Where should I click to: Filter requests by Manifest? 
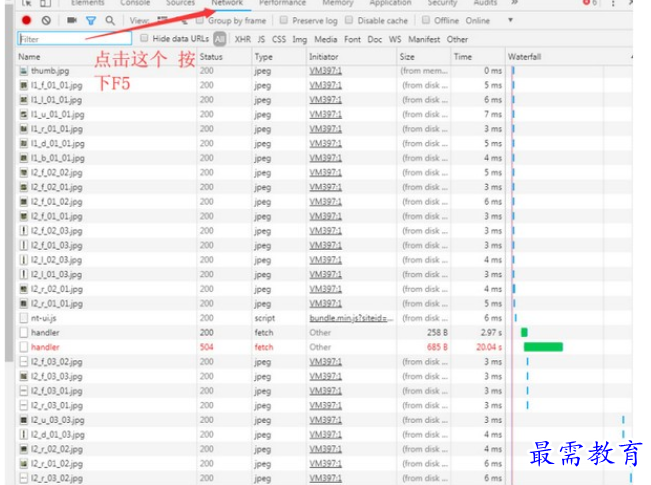[x=424, y=39]
